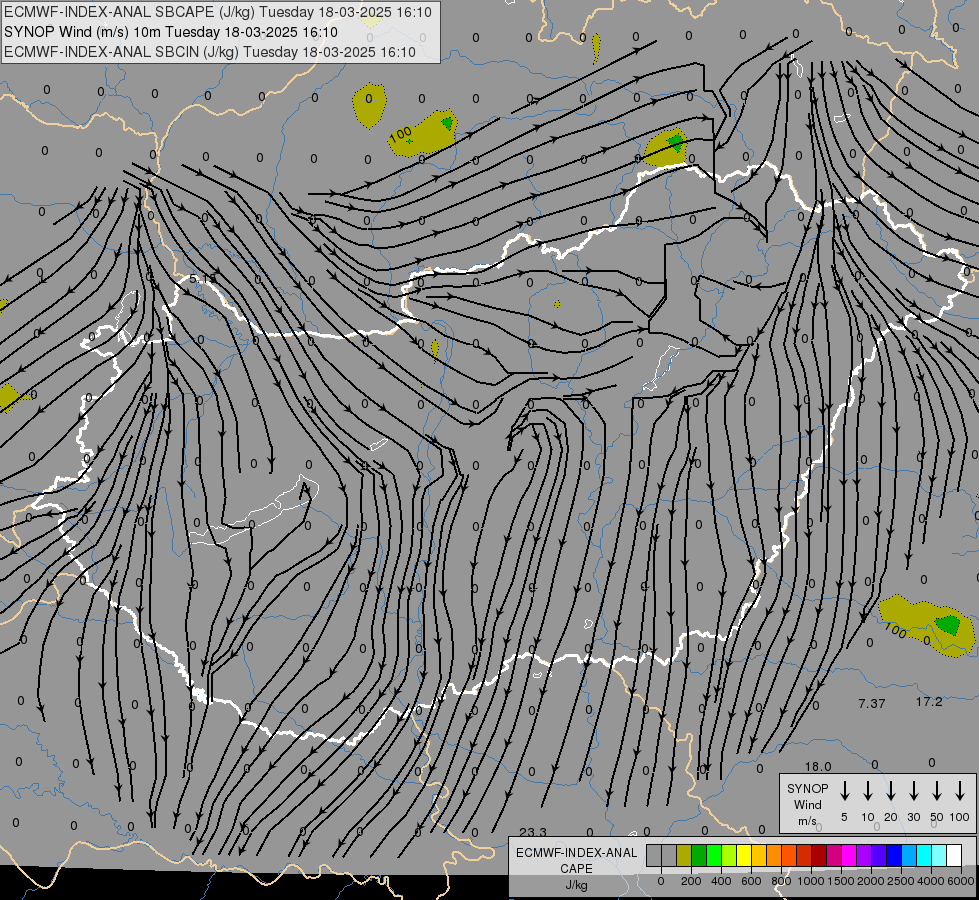Click the 50 m/s wind arrow in legend
The height and width of the screenshot is (900, 979).
(x=937, y=791)
